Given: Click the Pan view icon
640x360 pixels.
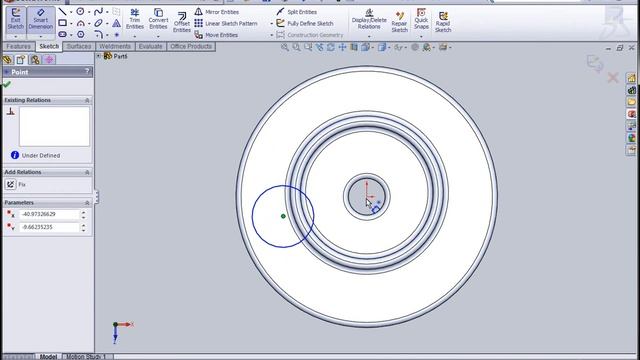Looking at the screenshot, I should coord(342,47).
